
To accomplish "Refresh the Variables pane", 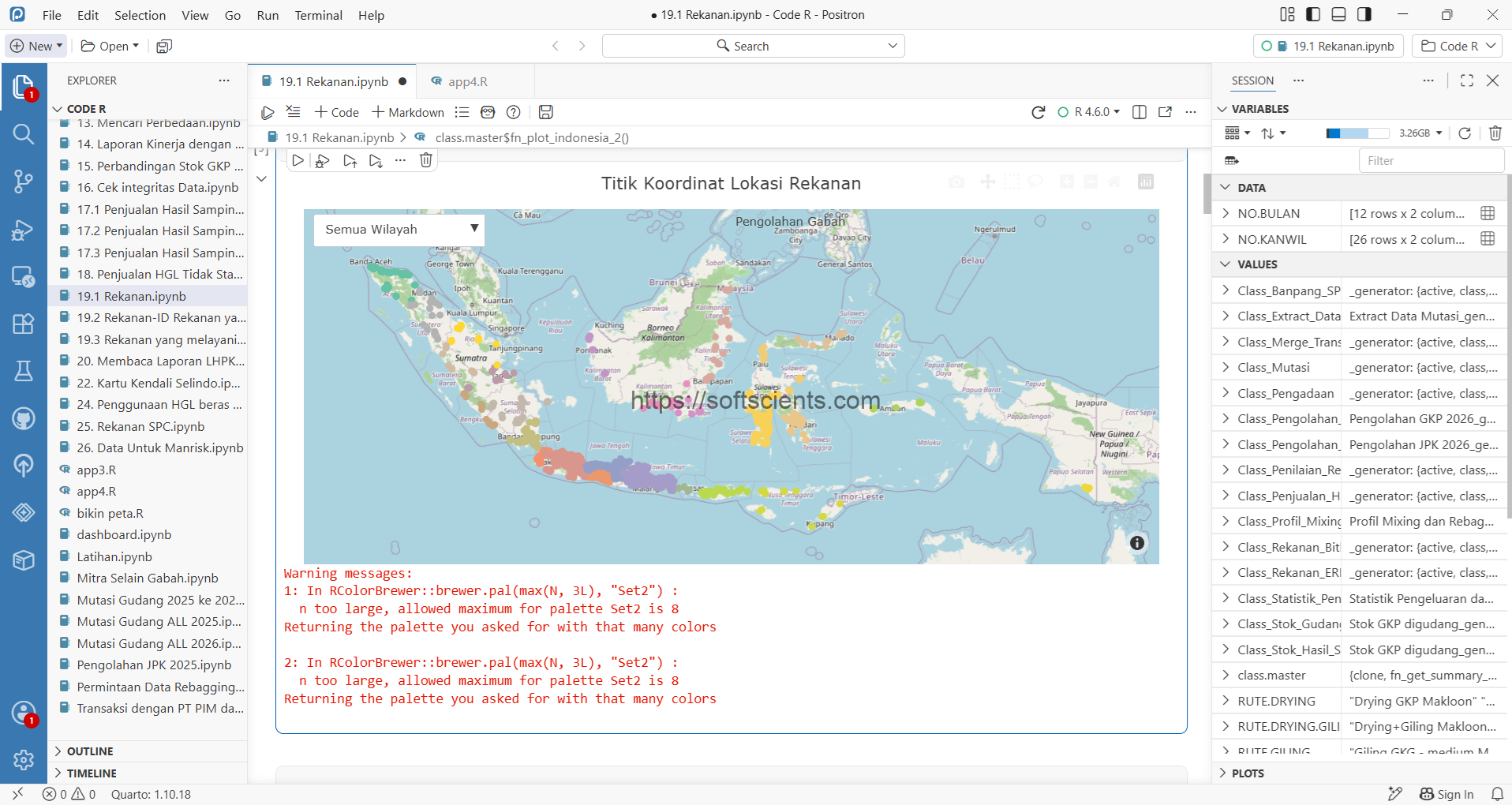I will point(1465,133).
